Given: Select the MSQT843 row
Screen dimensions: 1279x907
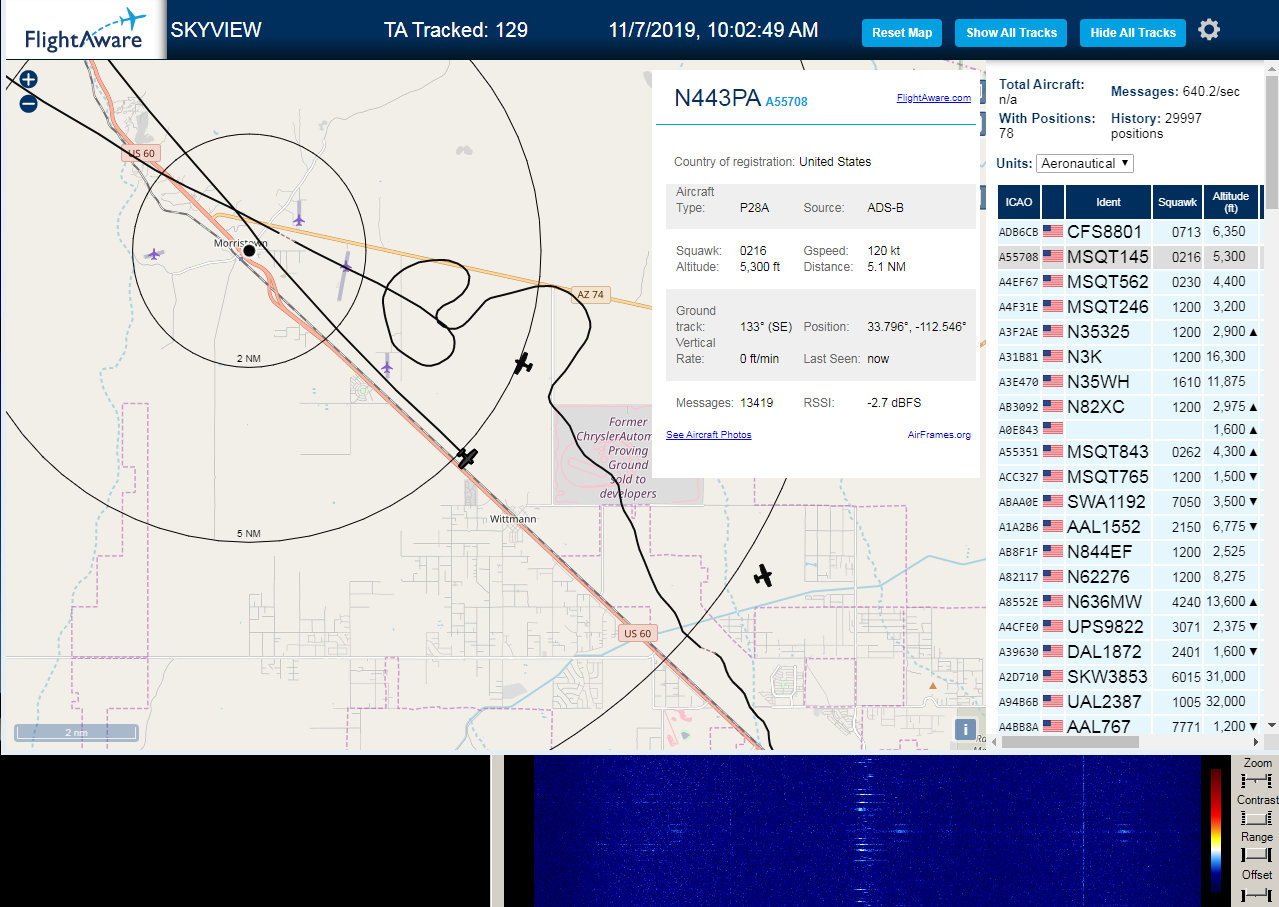Looking at the screenshot, I should pos(1129,452).
